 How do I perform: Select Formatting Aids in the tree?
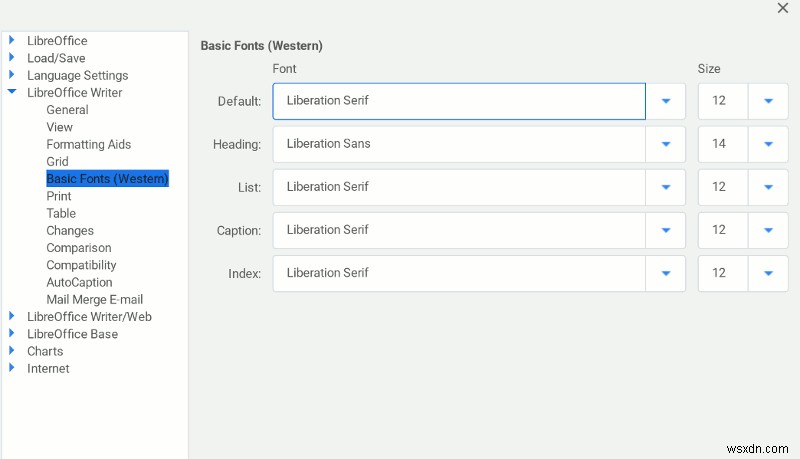tap(88, 144)
